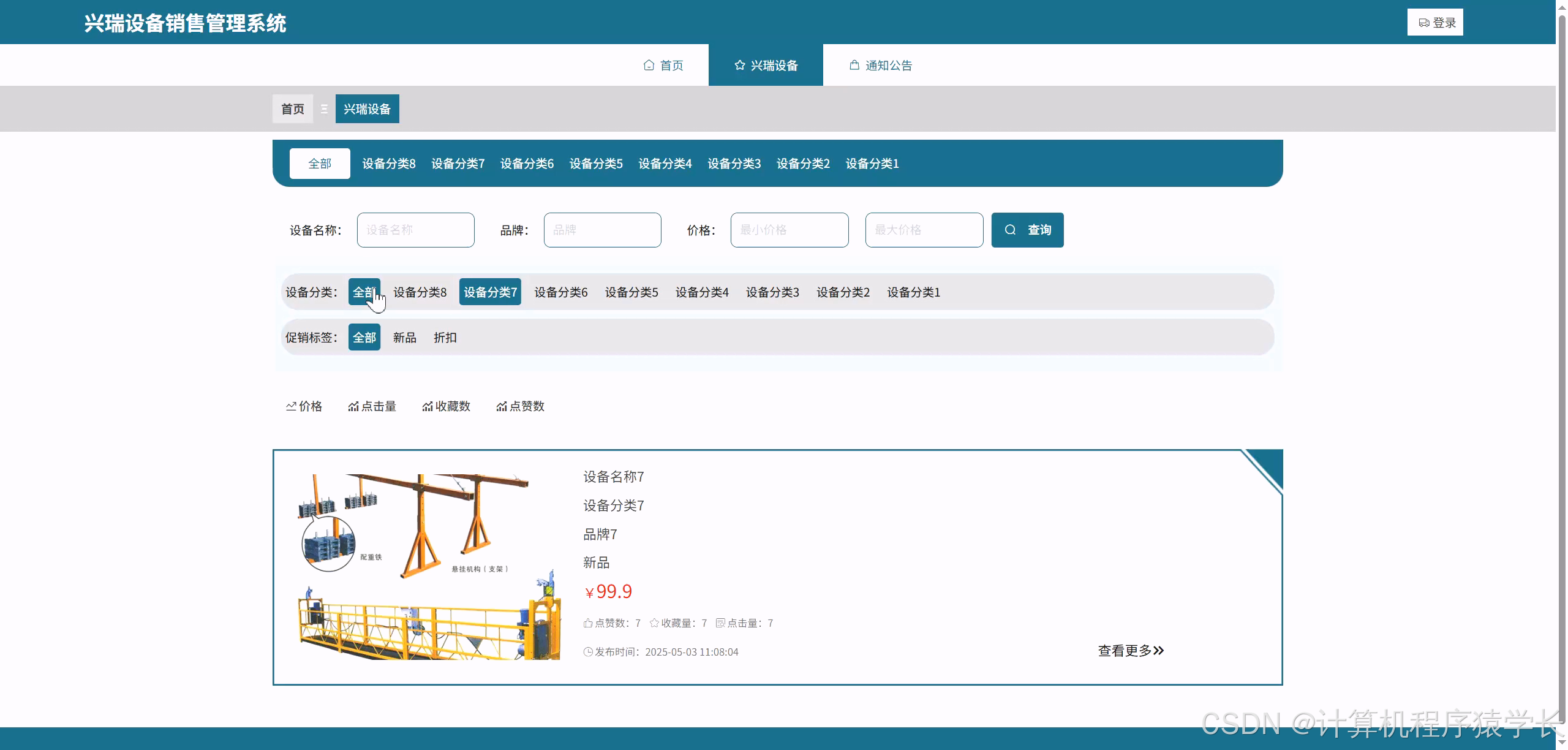This screenshot has width=1568, height=750.
Task: Sort results by 价格
Action: point(304,406)
